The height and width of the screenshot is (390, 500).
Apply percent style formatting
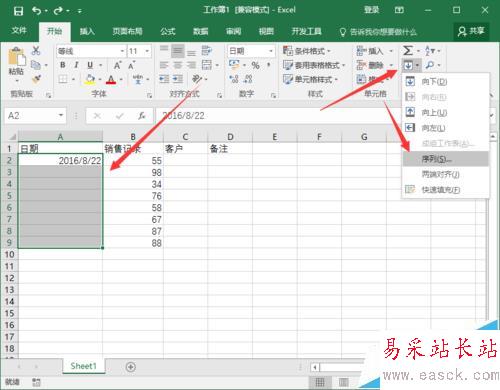pos(255,65)
